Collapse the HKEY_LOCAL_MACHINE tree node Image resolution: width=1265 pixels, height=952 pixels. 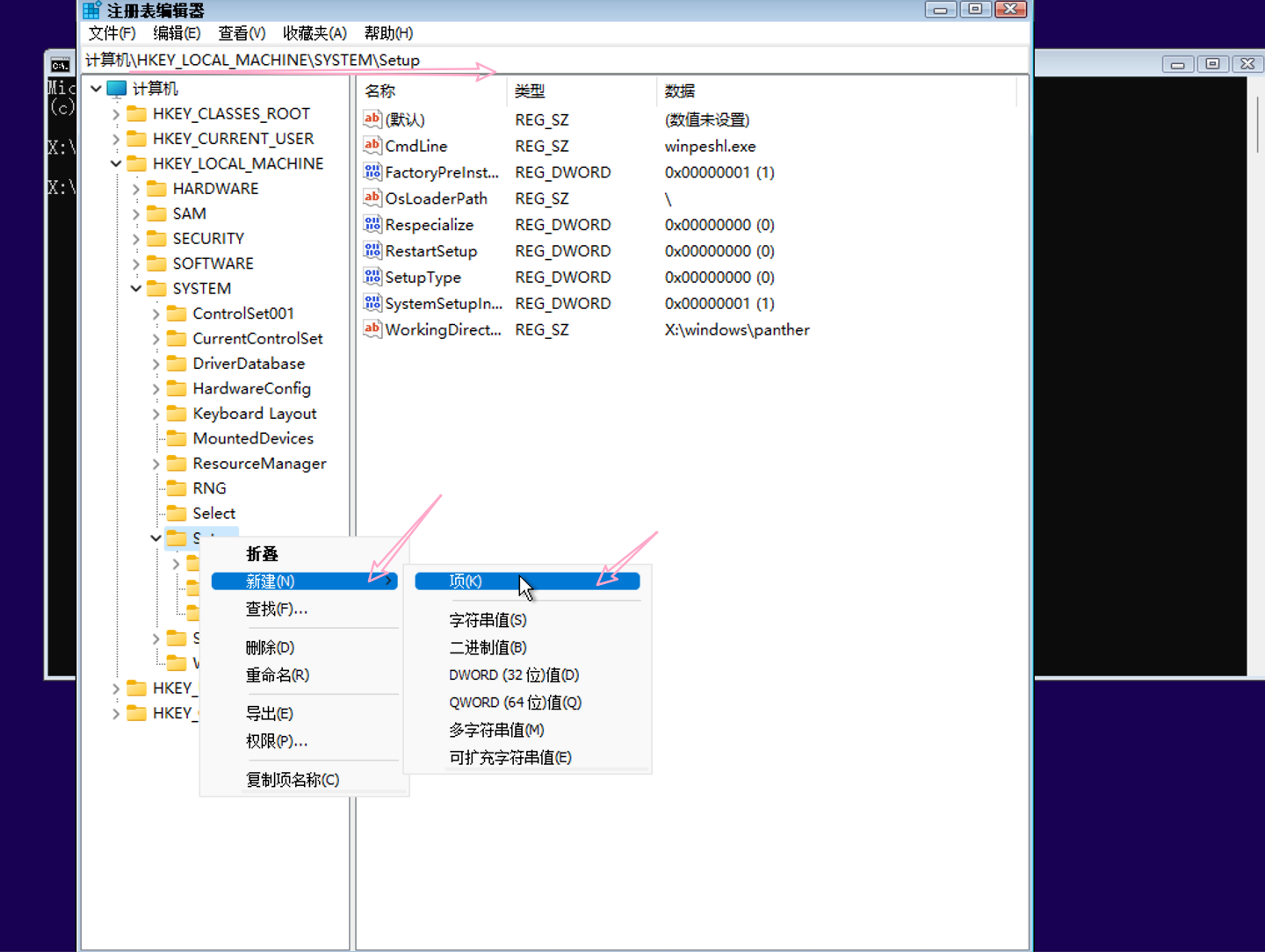[x=116, y=163]
